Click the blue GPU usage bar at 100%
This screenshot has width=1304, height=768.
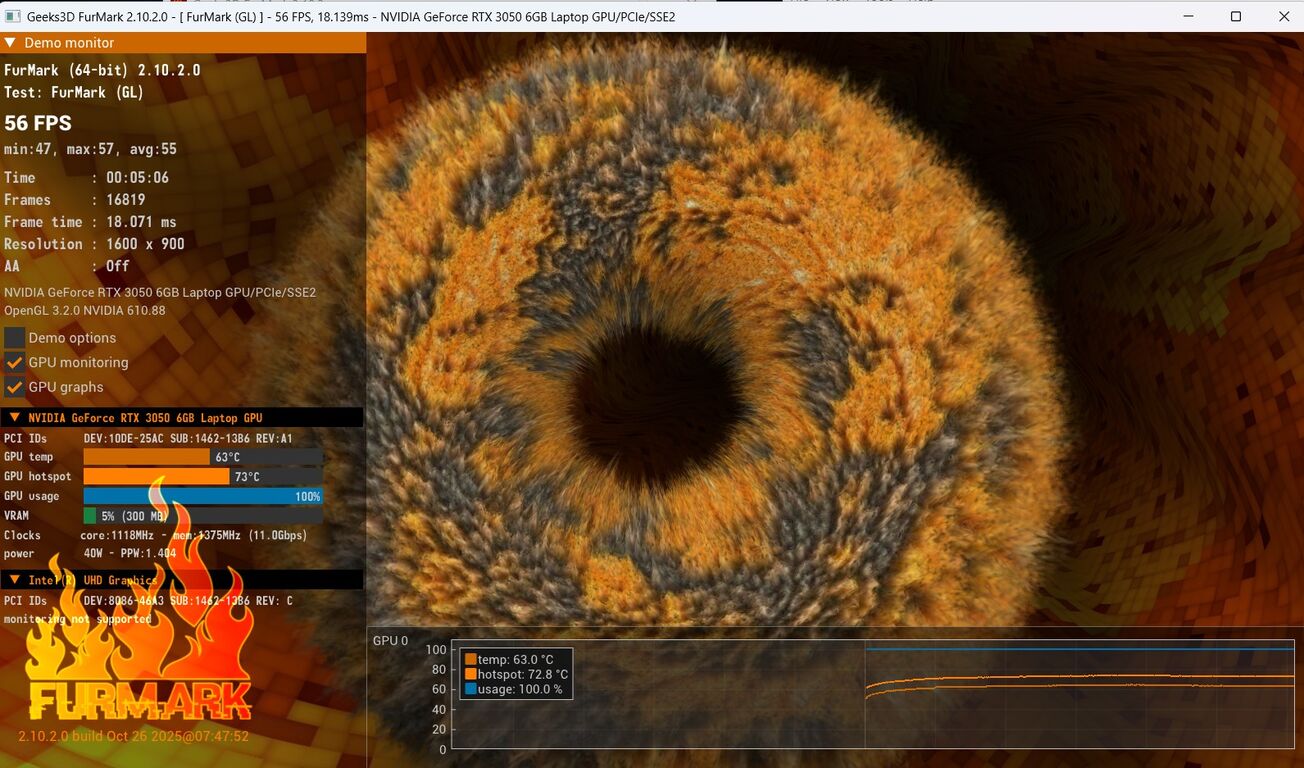[x=203, y=496]
